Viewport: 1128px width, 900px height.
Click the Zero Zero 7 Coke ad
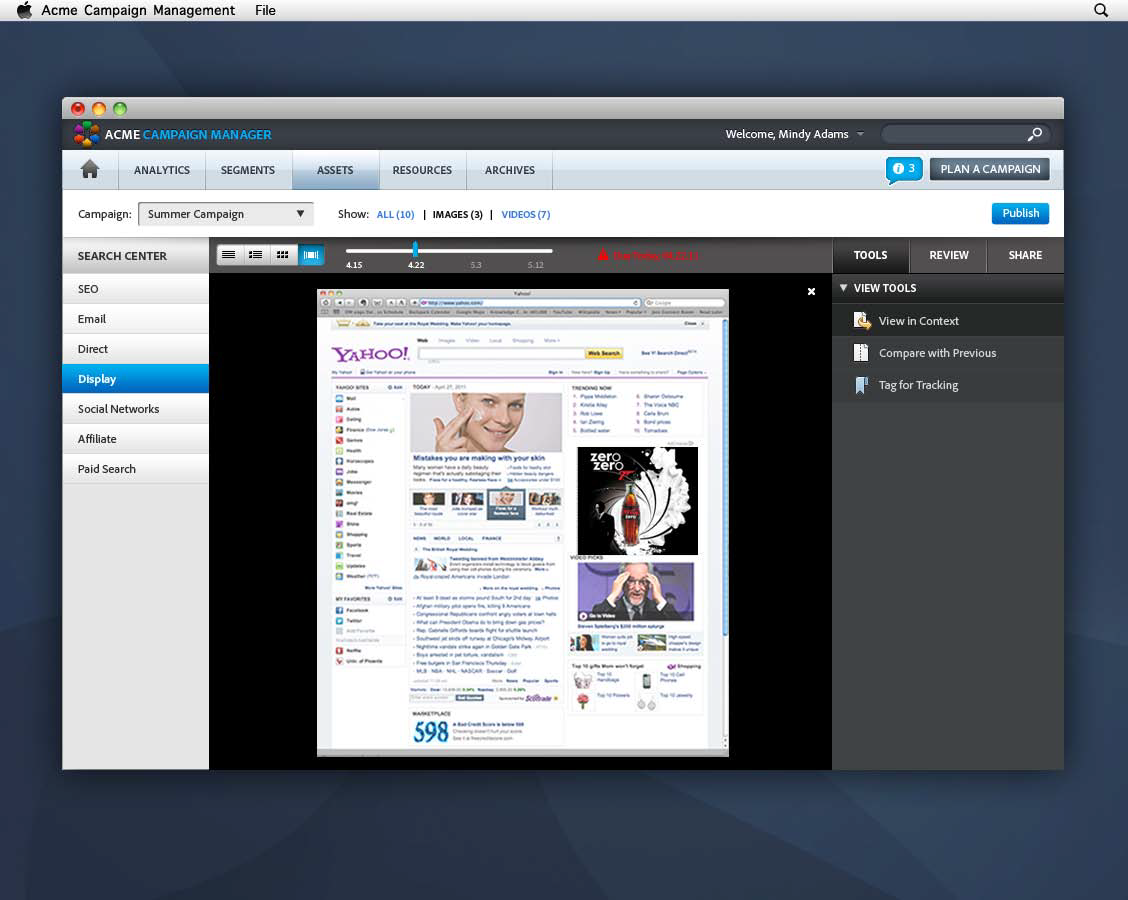coord(637,501)
